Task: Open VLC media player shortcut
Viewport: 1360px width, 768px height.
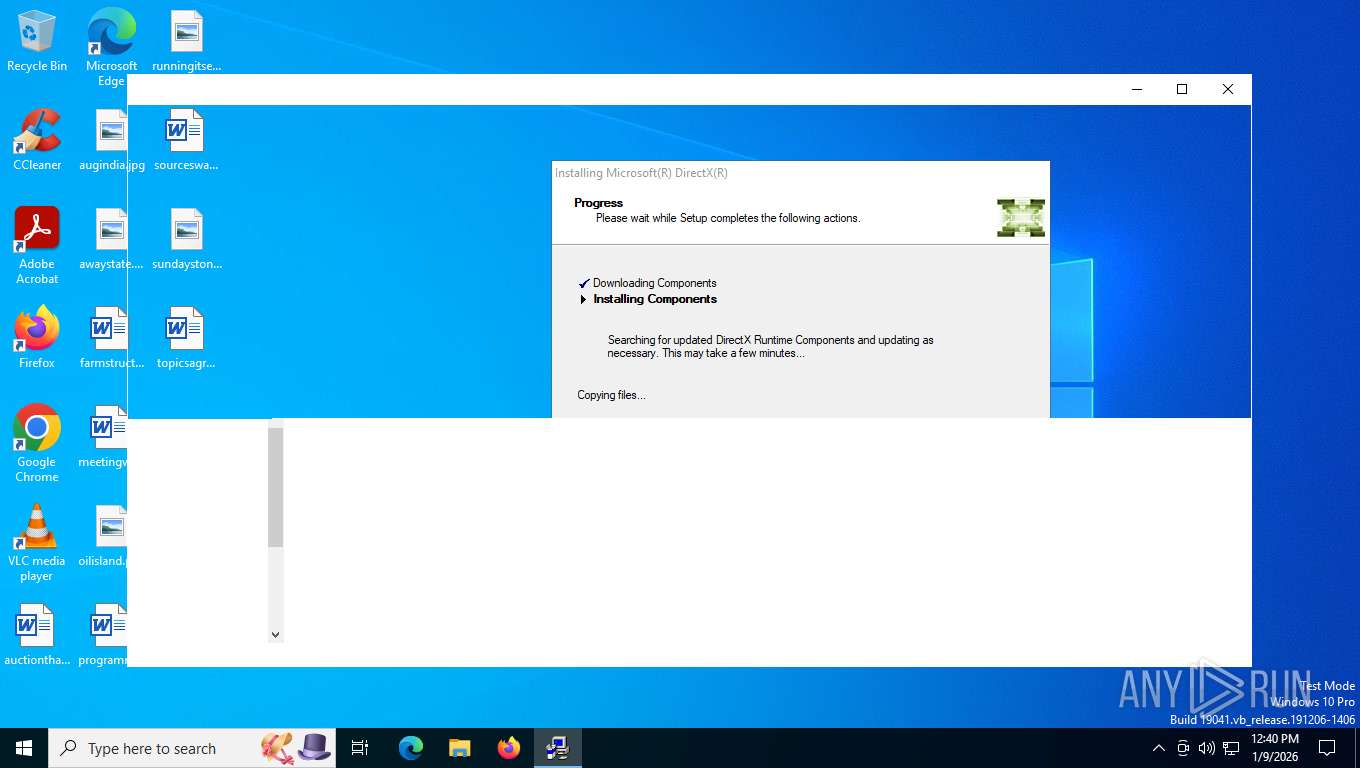Action: [x=37, y=543]
